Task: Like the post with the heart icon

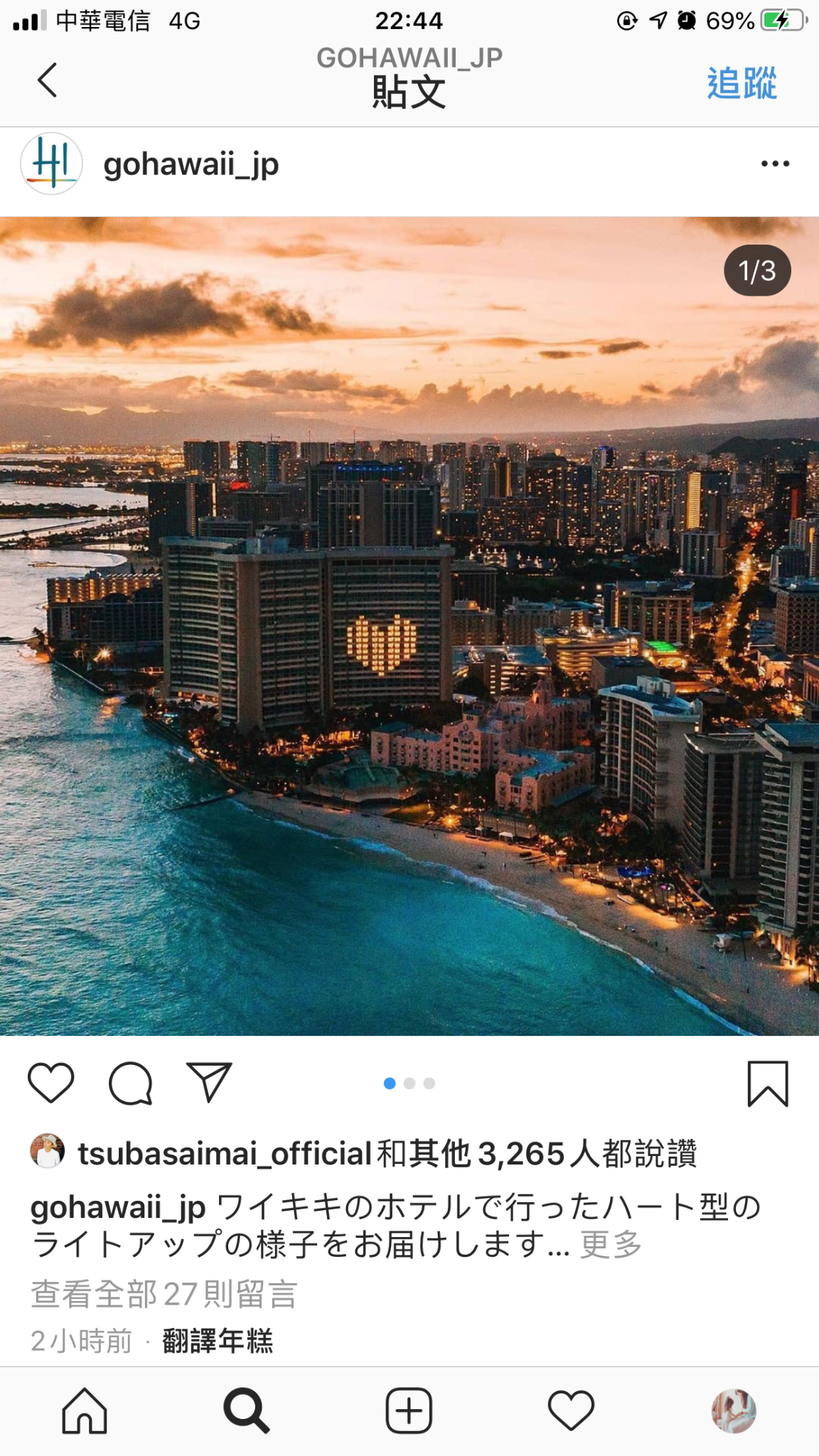Action: click(51, 1083)
